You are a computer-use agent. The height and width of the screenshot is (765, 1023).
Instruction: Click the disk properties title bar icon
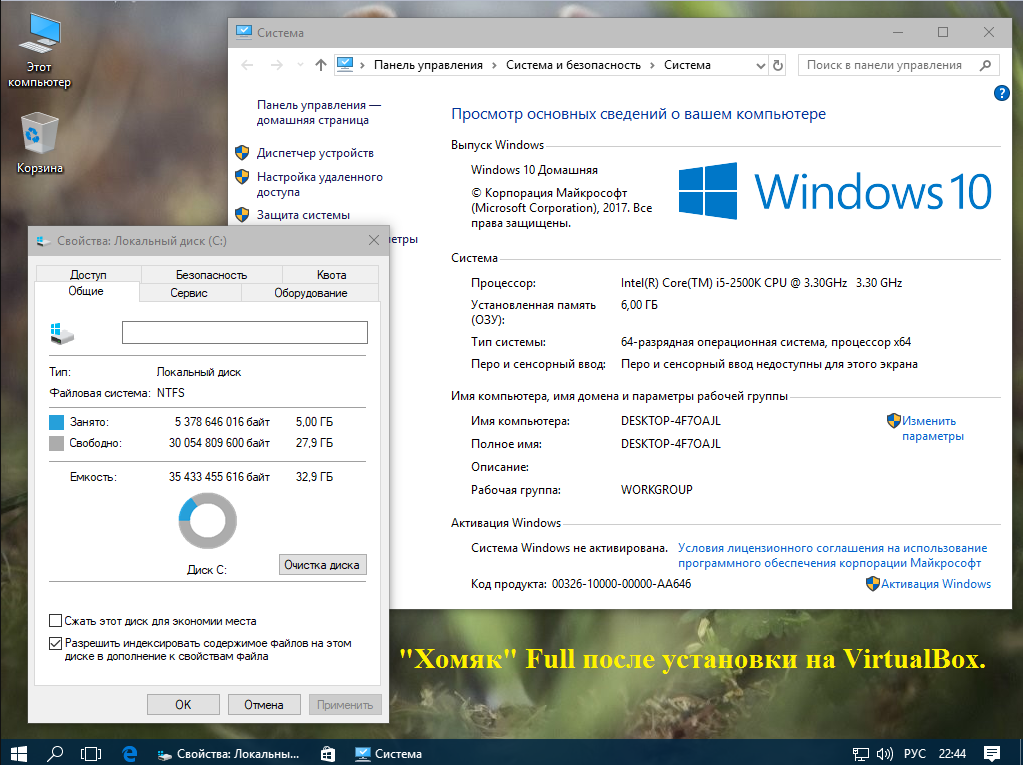point(44,241)
